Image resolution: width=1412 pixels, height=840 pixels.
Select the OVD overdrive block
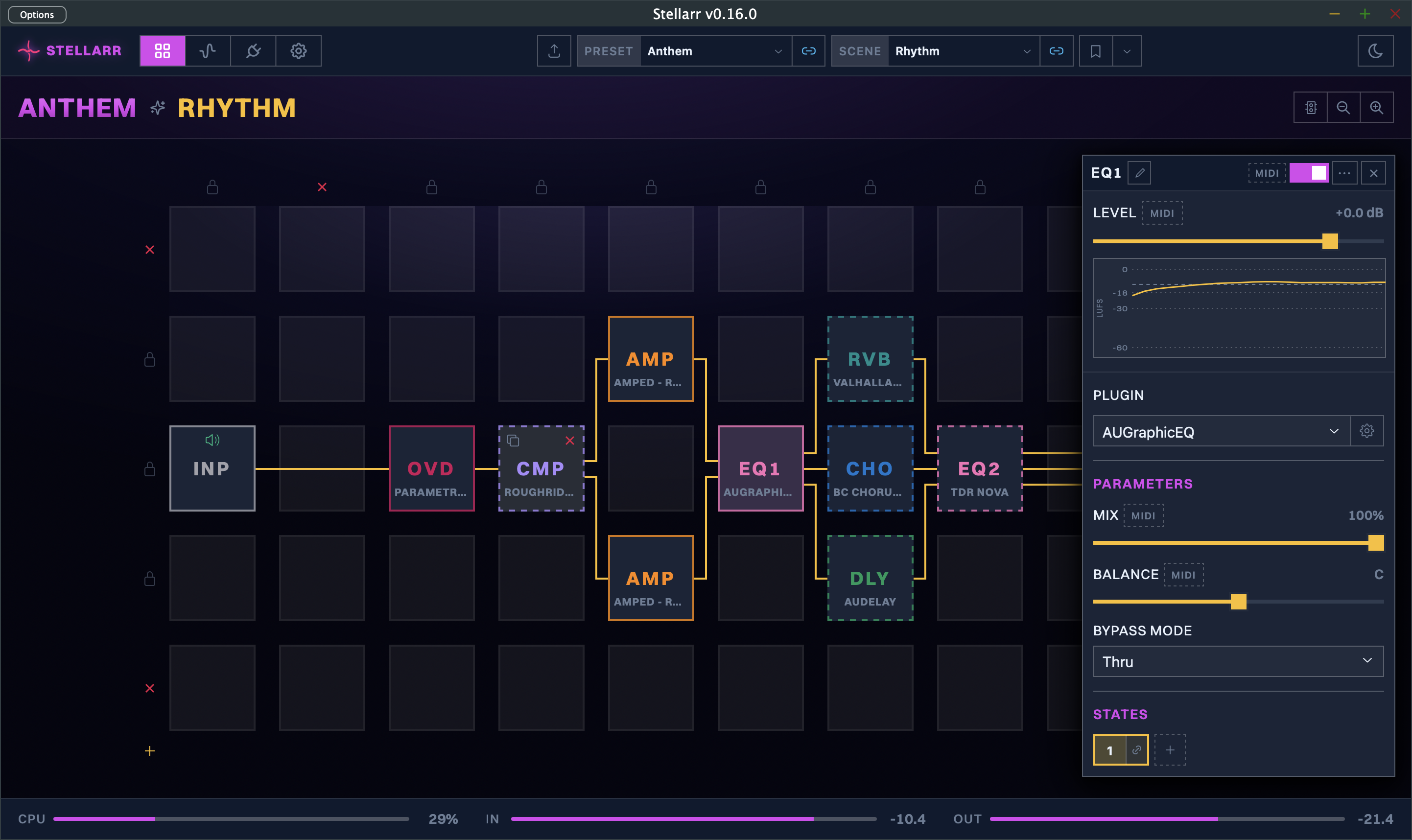click(x=431, y=468)
